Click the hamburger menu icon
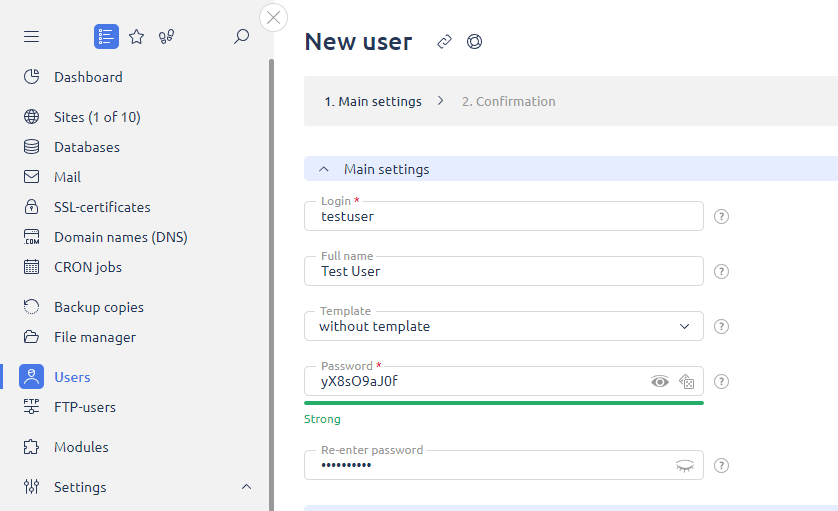This screenshot has height=511, width=838. pos(32,37)
